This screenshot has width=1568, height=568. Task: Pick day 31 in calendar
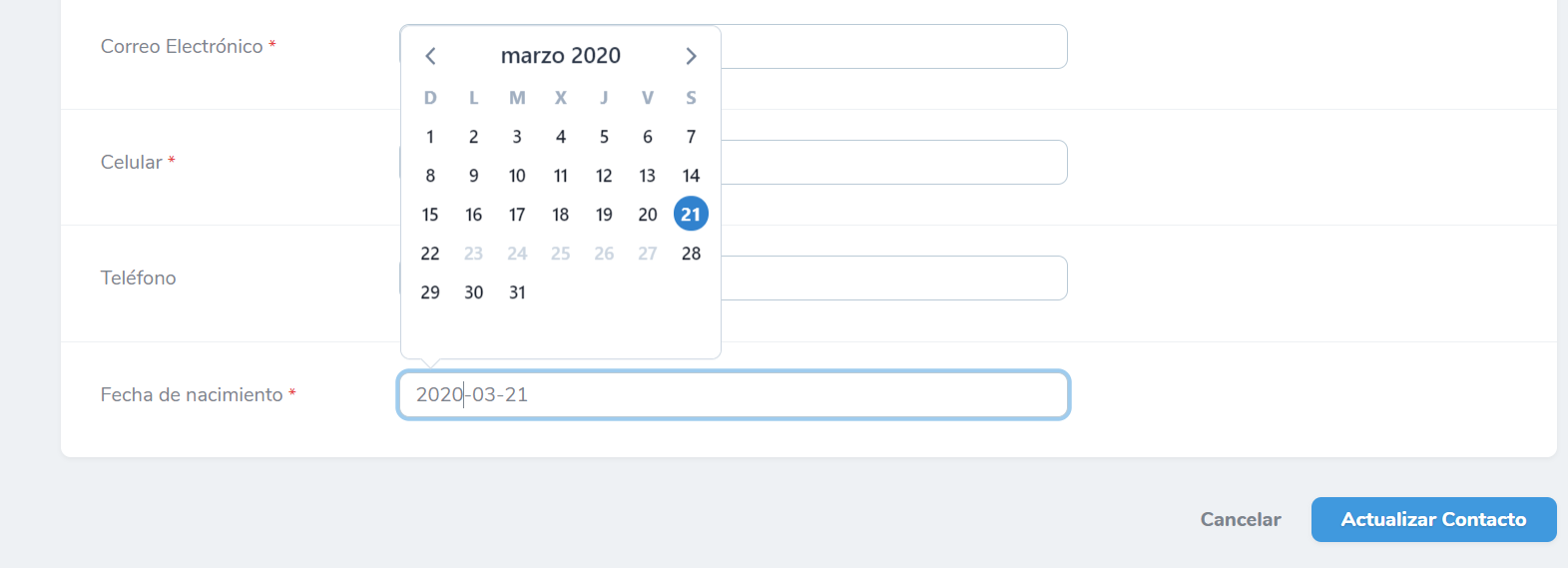coord(517,292)
